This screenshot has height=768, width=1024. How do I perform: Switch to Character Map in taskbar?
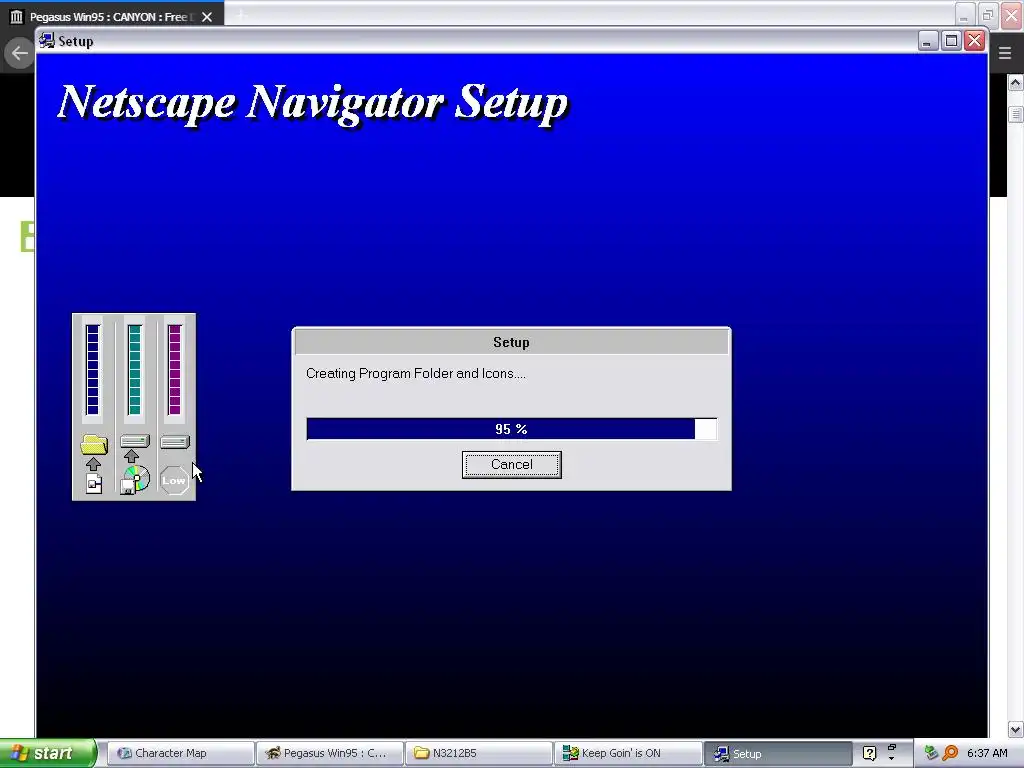point(180,753)
